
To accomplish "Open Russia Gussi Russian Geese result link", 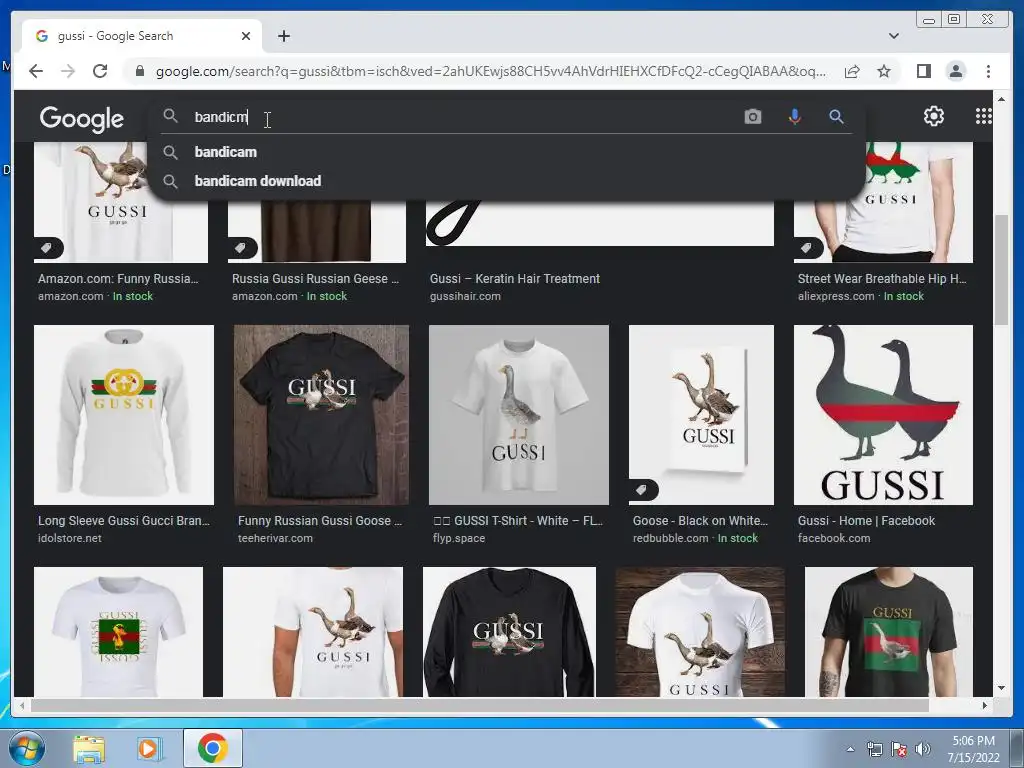I will 315,279.
